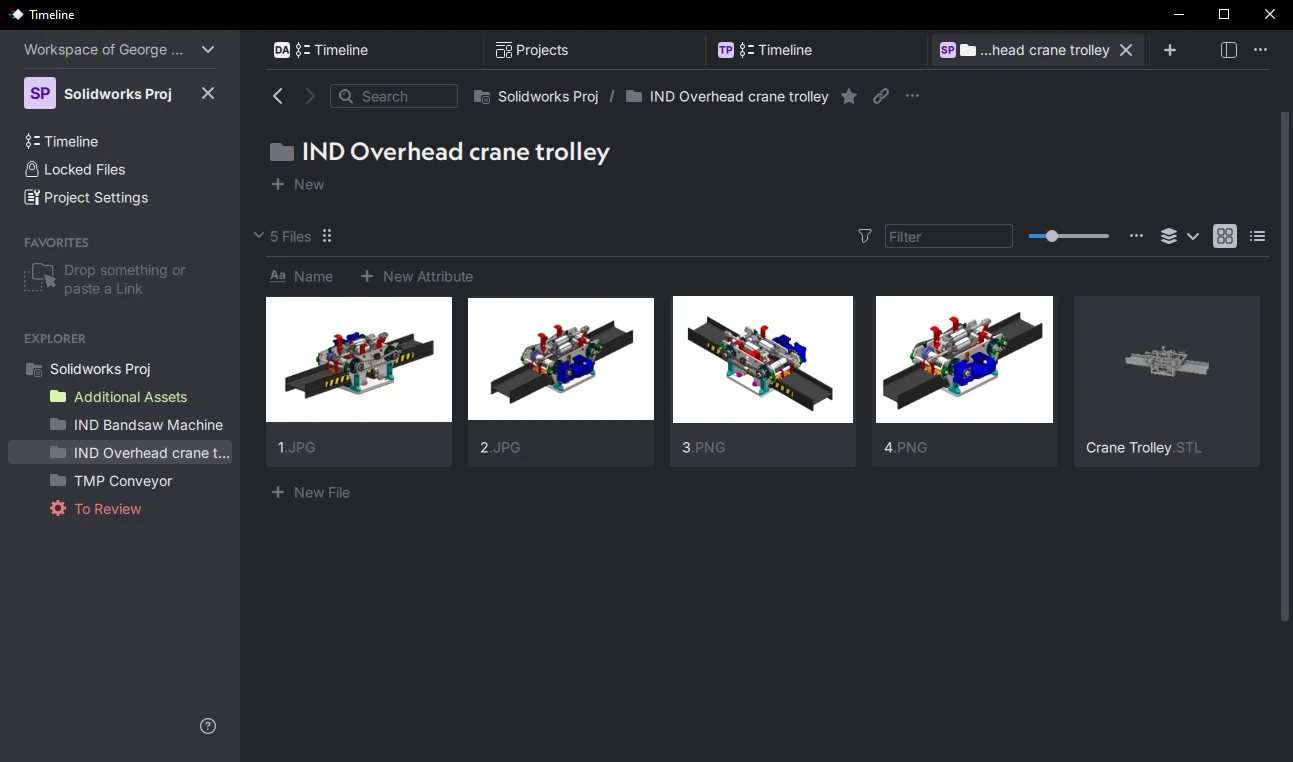The image size is (1293, 762).
Task: Mark IND Overhead crane trolley as favorite
Action: pyautogui.click(x=848, y=96)
